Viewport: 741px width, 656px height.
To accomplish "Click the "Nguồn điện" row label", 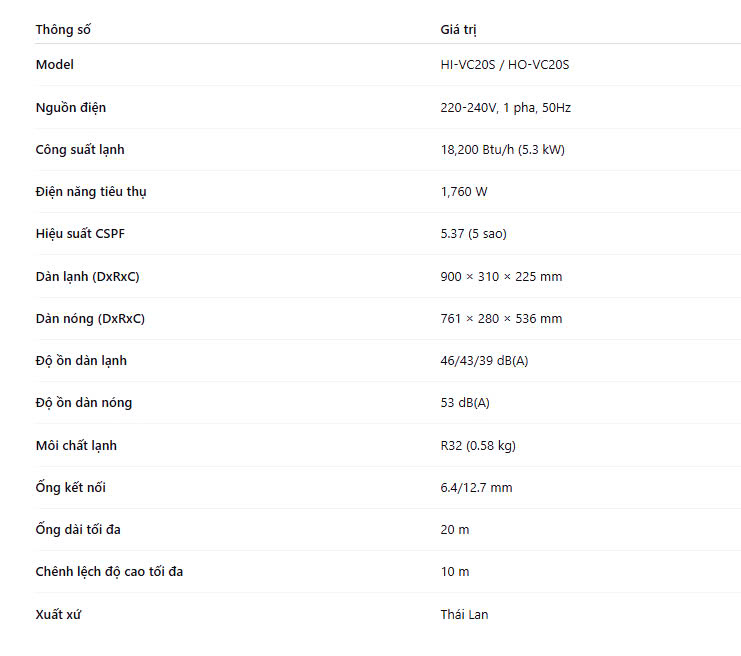I will pos(70,107).
